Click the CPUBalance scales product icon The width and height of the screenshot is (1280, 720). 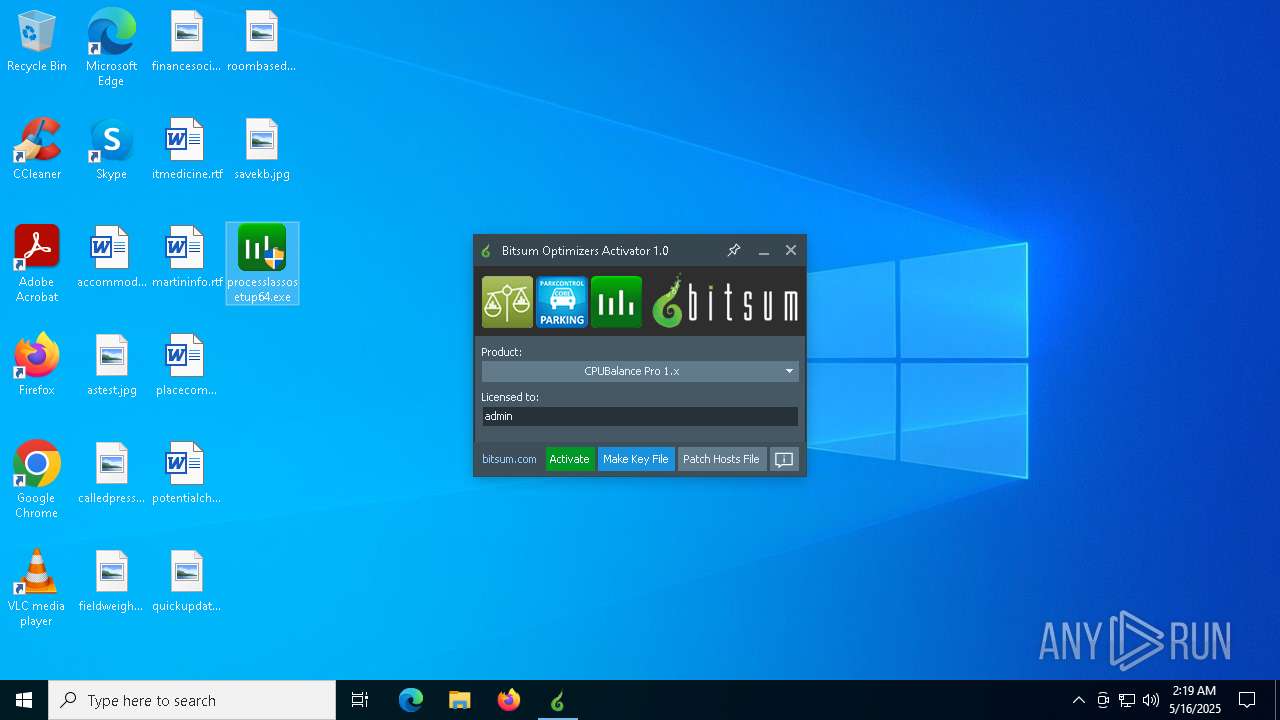tap(507, 302)
